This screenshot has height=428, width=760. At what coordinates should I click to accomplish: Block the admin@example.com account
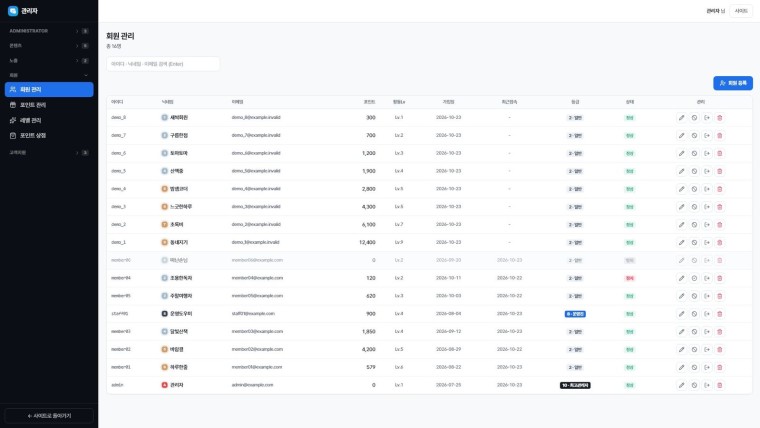tap(694, 385)
